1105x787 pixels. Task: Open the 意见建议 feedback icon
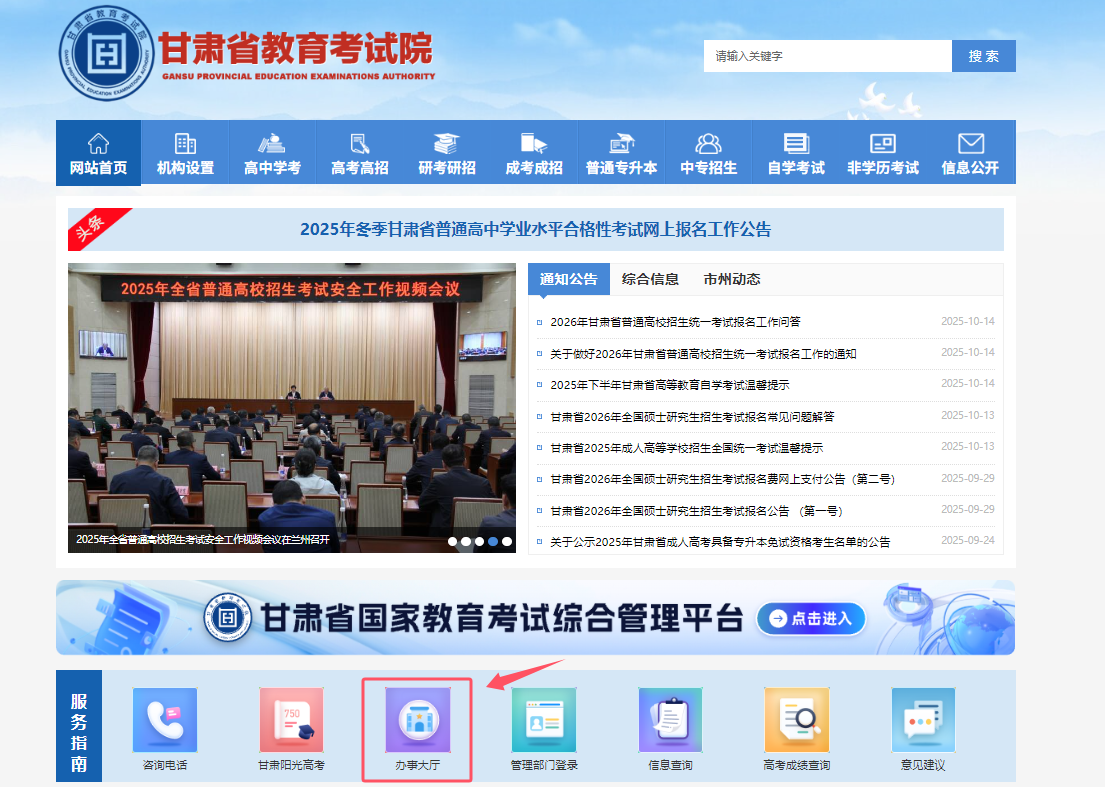pyautogui.click(x=922, y=720)
